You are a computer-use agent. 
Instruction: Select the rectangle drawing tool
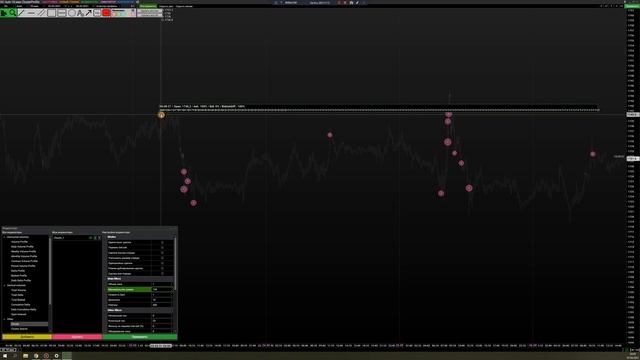pyautogui.click(x=51, y=13)
